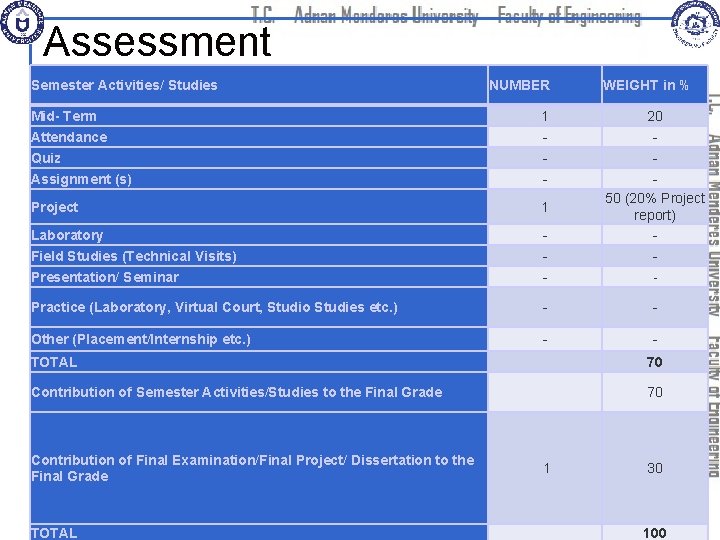This screenshot has height=540, width=720.
Task: Select 'Contribution of Semester Activities/Studies' row label
Action: pos(236,392)
